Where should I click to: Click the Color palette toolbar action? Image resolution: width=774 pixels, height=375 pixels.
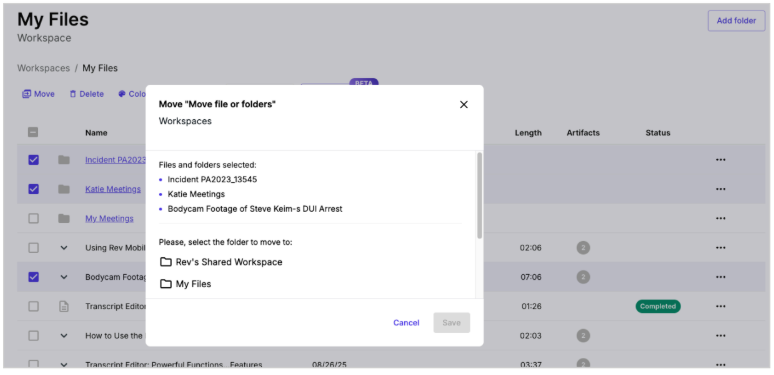coord(132,94)
